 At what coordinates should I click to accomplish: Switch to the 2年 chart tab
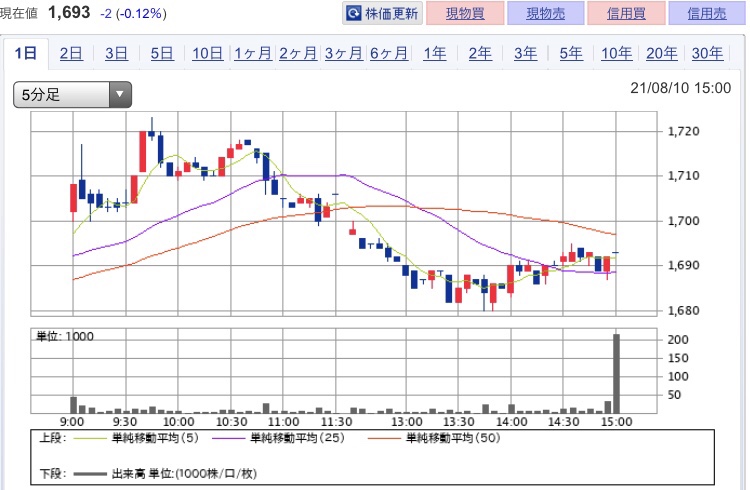click(x=480, y=53)
